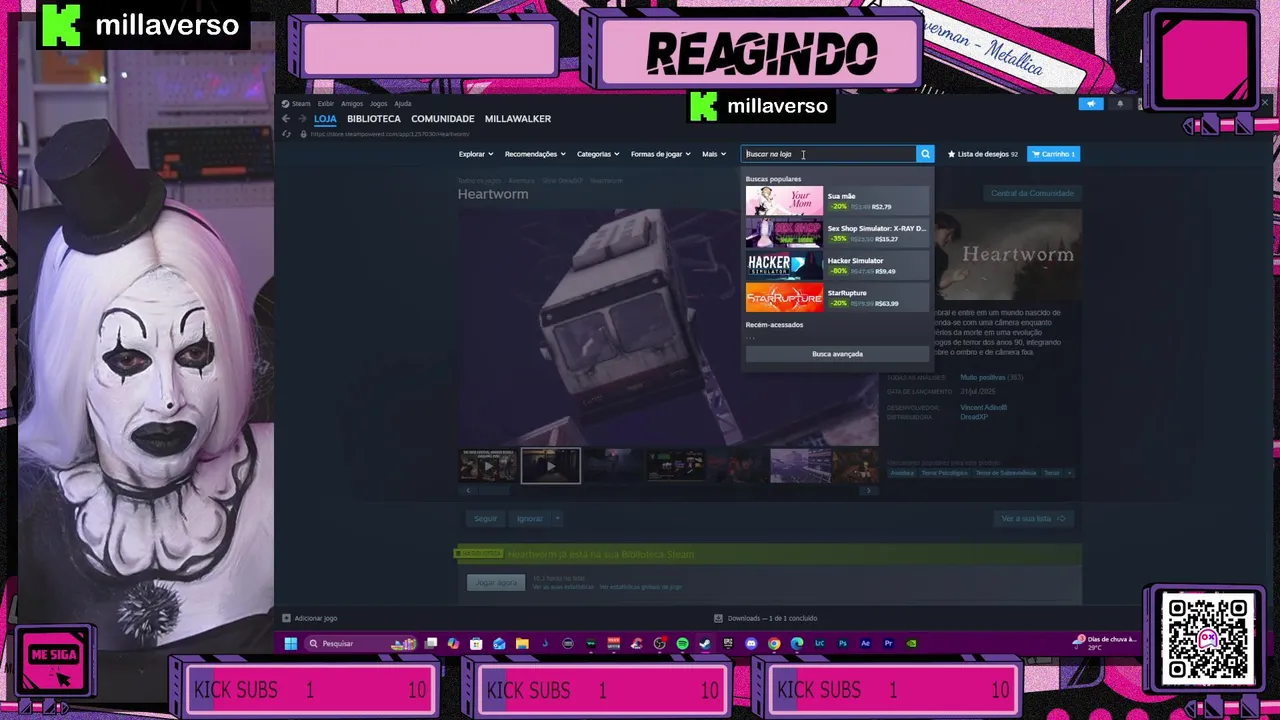The height and width of the screenshot is (720, 1280).
Task: Open Lista de desejos wishlist
Action: pyautogui.click(x=983, y=154)
